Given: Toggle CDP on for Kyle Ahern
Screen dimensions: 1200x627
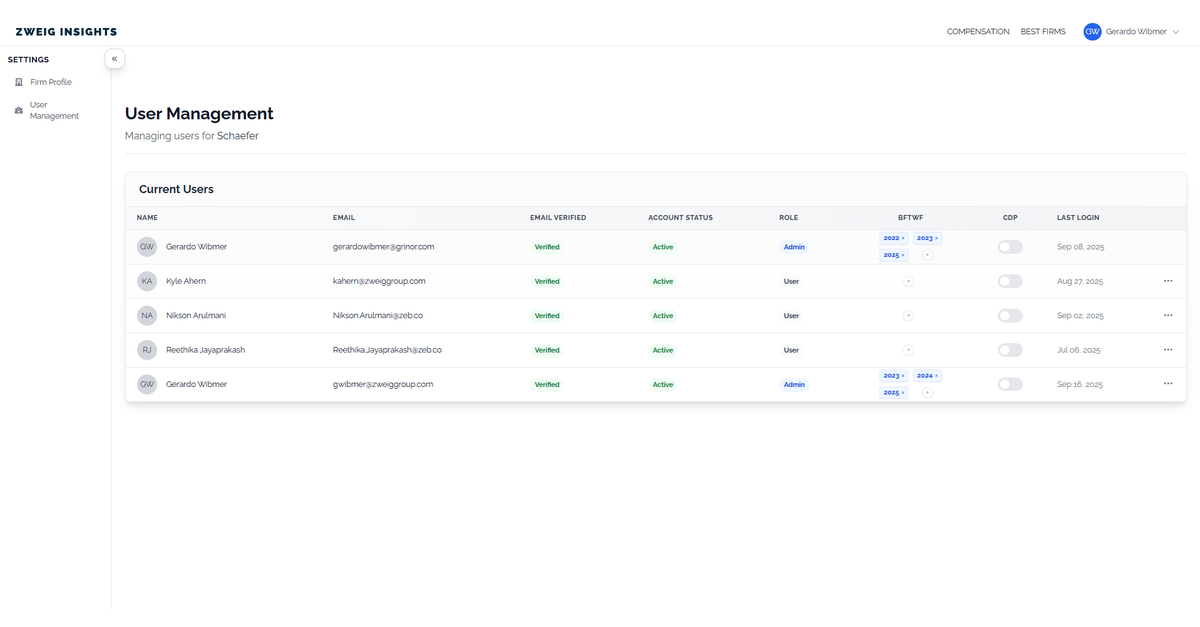Looking at the screenshot, I should pyautogui.click(x=1009, y=281).
